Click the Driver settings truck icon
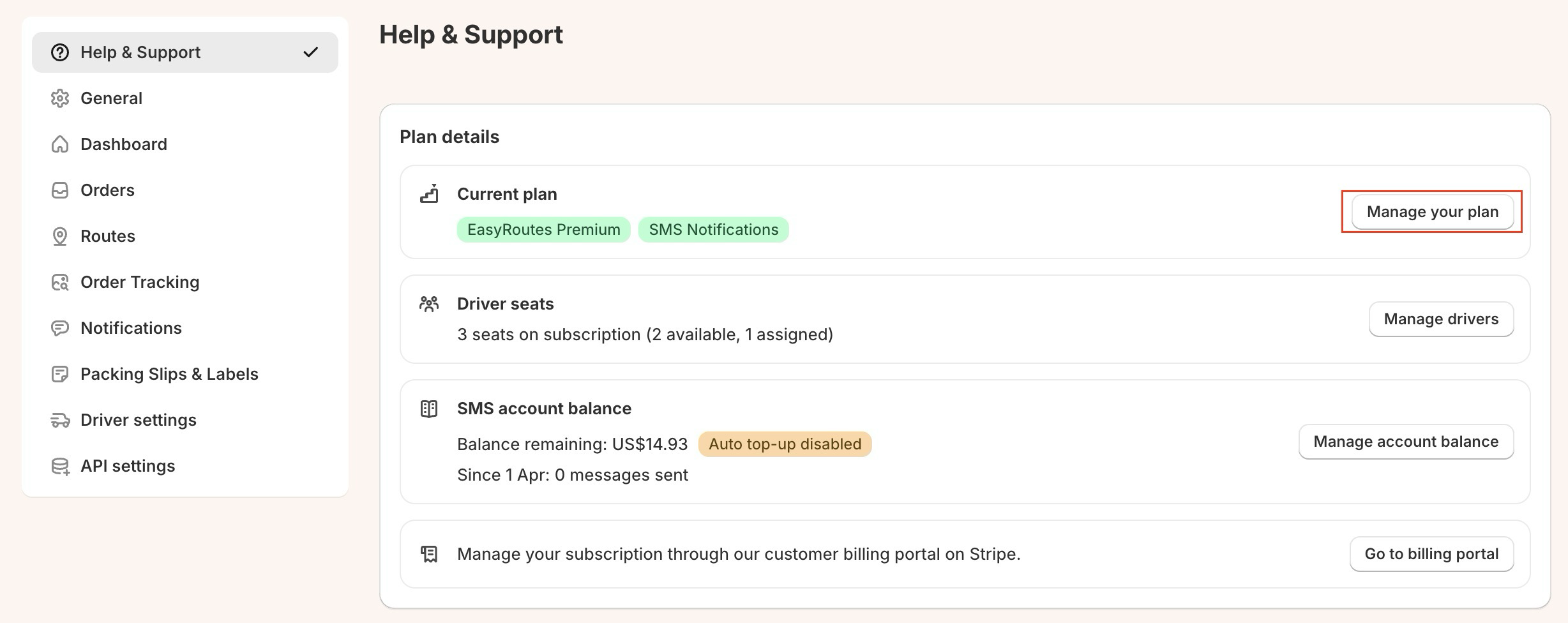Viewport: 1568px width, 623px height. tap(60, 420)
